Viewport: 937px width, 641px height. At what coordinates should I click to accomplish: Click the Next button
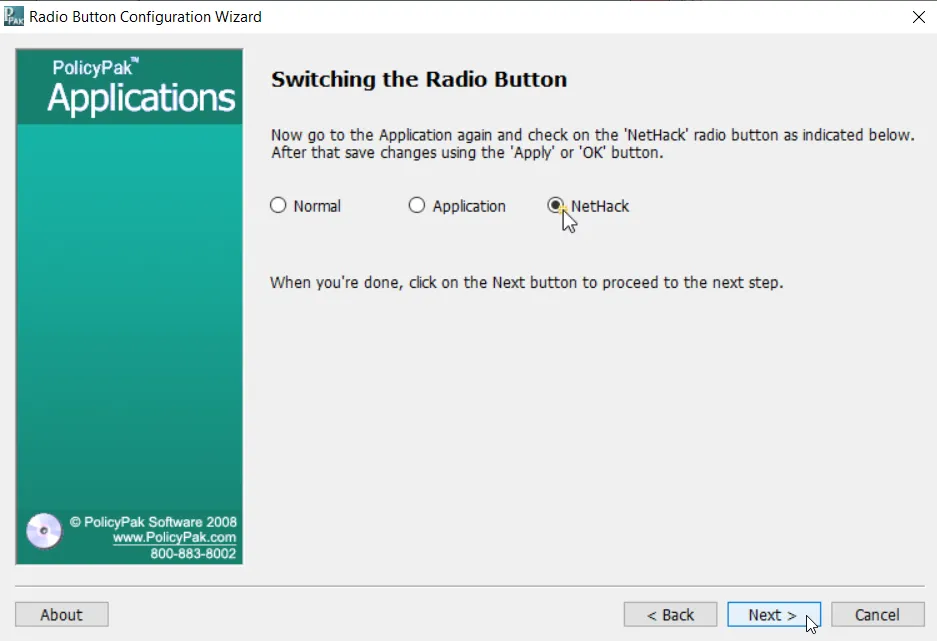tap(774, 614)
